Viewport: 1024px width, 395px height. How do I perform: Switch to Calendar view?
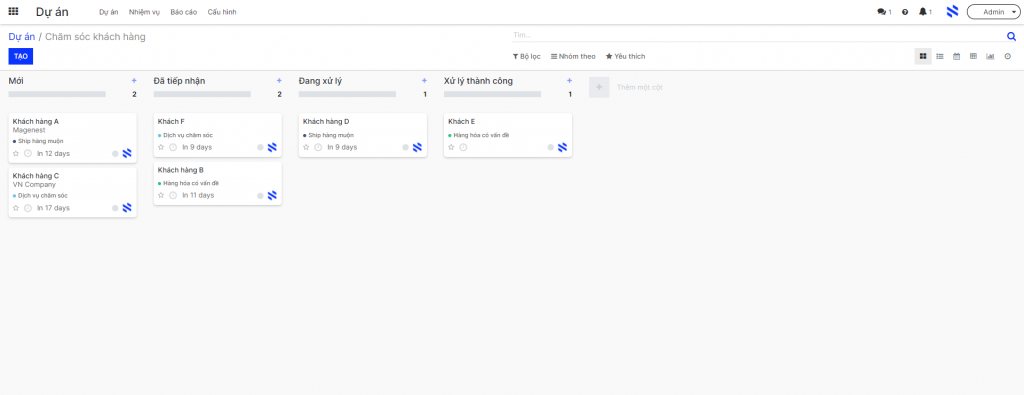[x=957, y=56]
